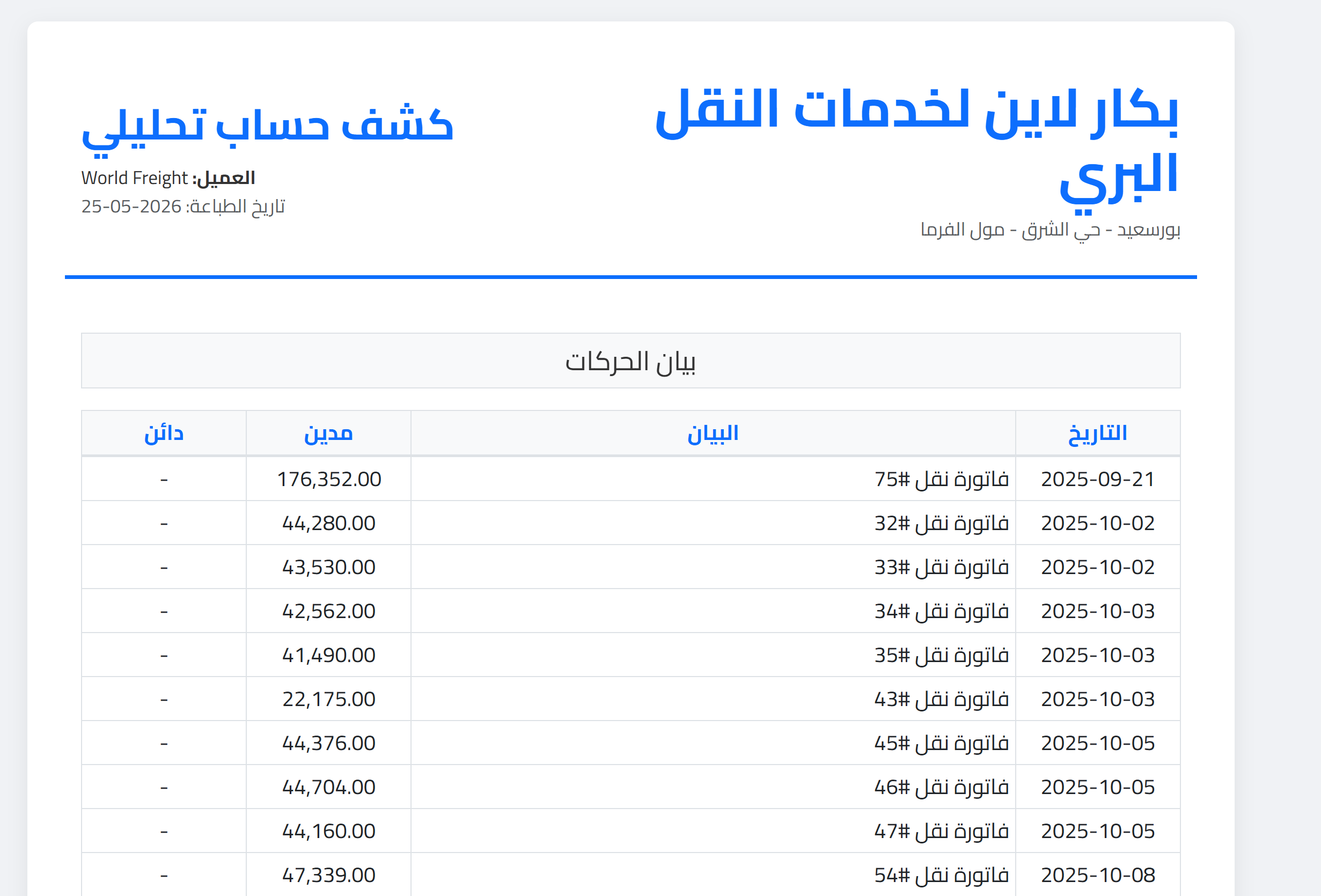Image resolution: width=1321 pixels, height=896 pixels.
Task: Select description فاتورة نقل #43
Action: pos(941,699)
